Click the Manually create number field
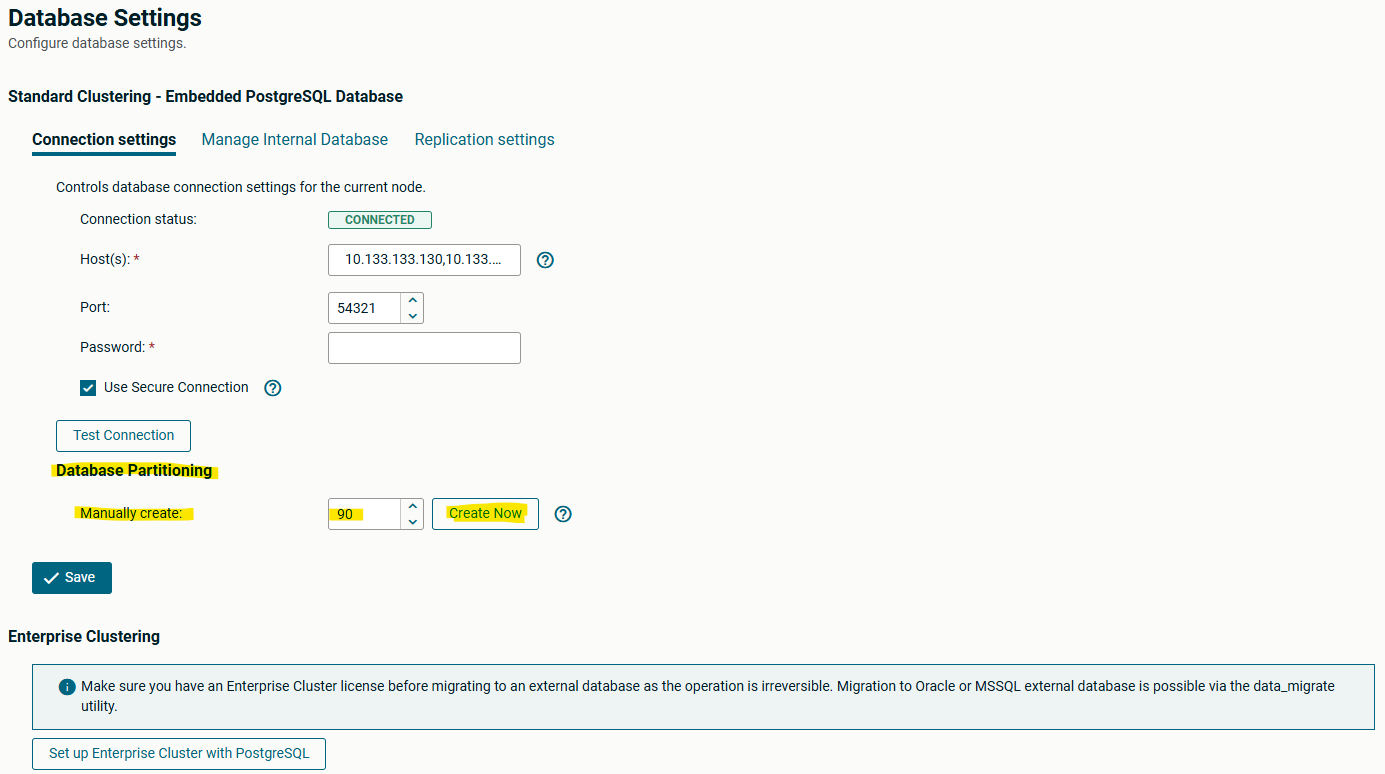The width and height of the screenshot is (1385, 774). (x=365, y=514)
